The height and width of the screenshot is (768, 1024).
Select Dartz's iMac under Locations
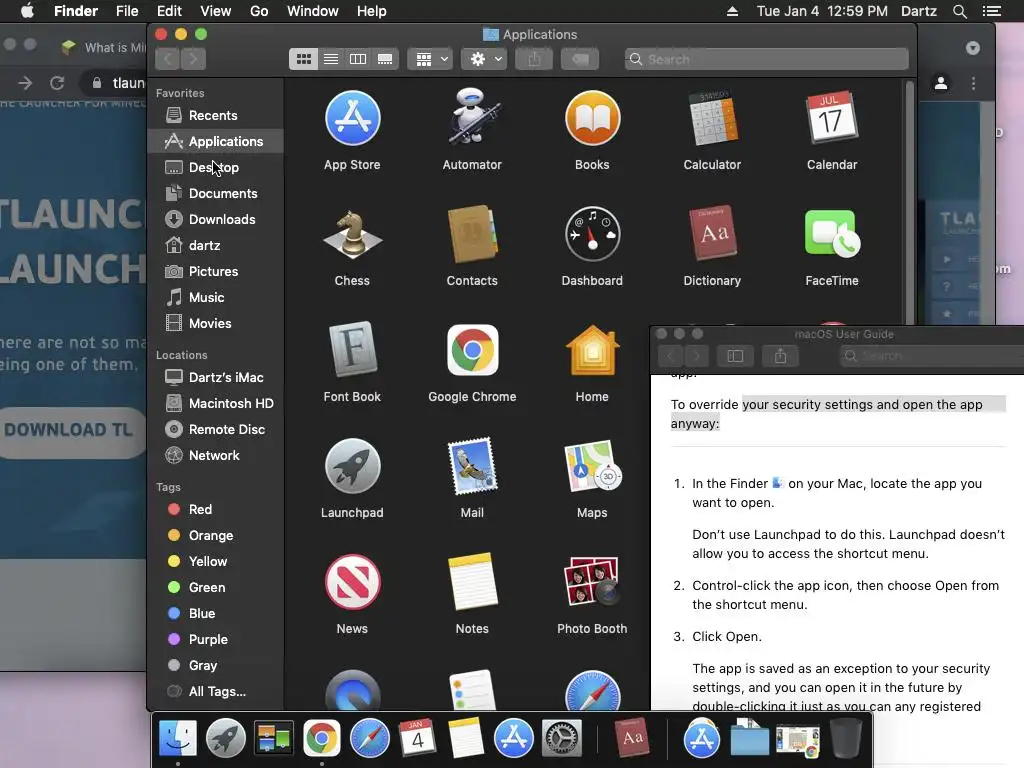tap(215, 377)
